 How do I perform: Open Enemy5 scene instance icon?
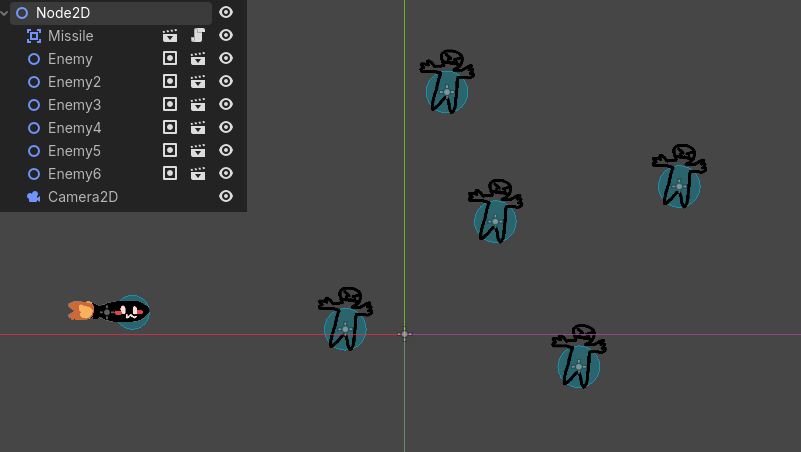pos(198,151)
